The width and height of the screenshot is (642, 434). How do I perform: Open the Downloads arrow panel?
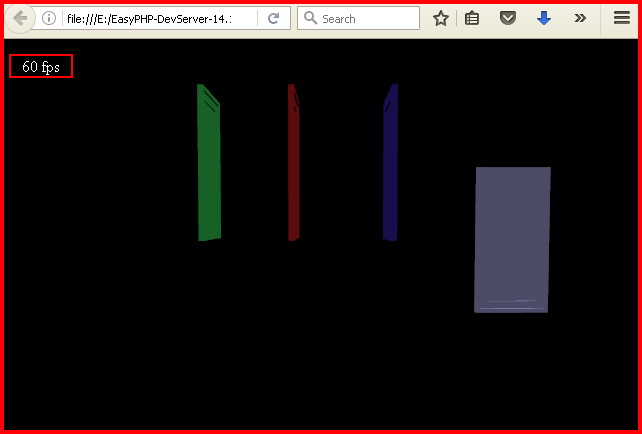coord(544,18)
